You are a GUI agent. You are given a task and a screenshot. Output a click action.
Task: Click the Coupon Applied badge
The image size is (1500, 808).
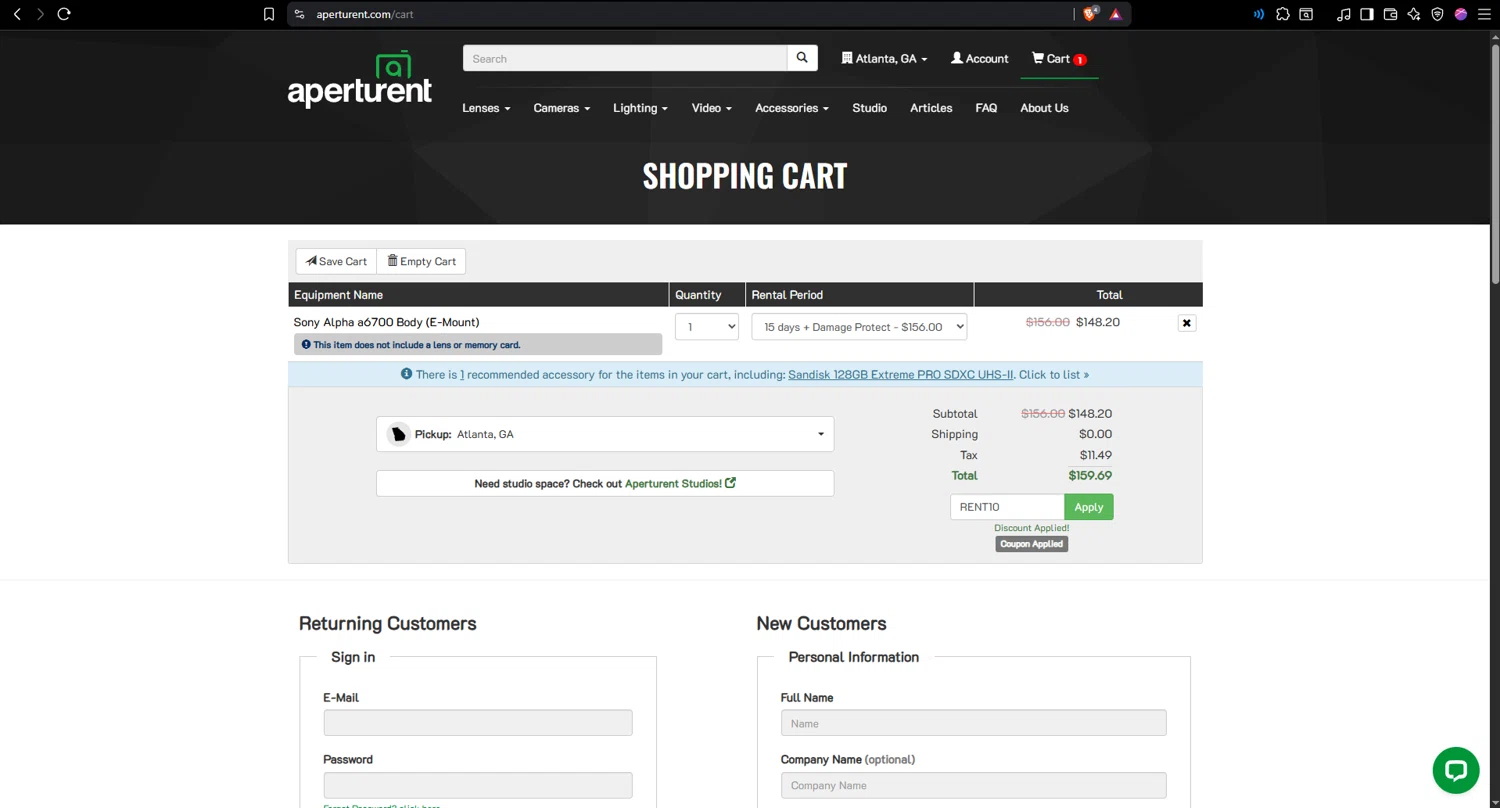(x=1032, y=544)
